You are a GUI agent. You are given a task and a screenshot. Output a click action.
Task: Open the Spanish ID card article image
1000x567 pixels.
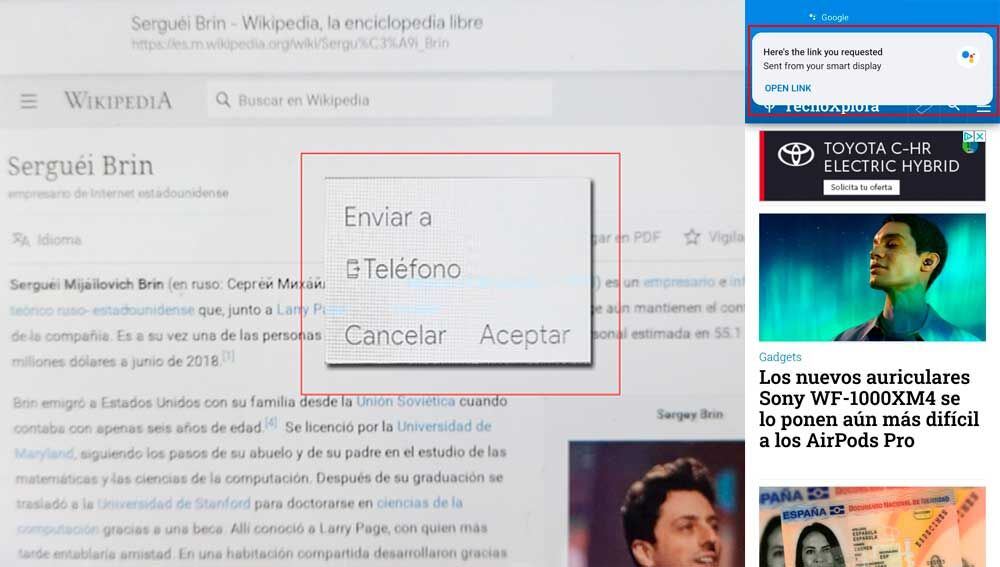872,527
